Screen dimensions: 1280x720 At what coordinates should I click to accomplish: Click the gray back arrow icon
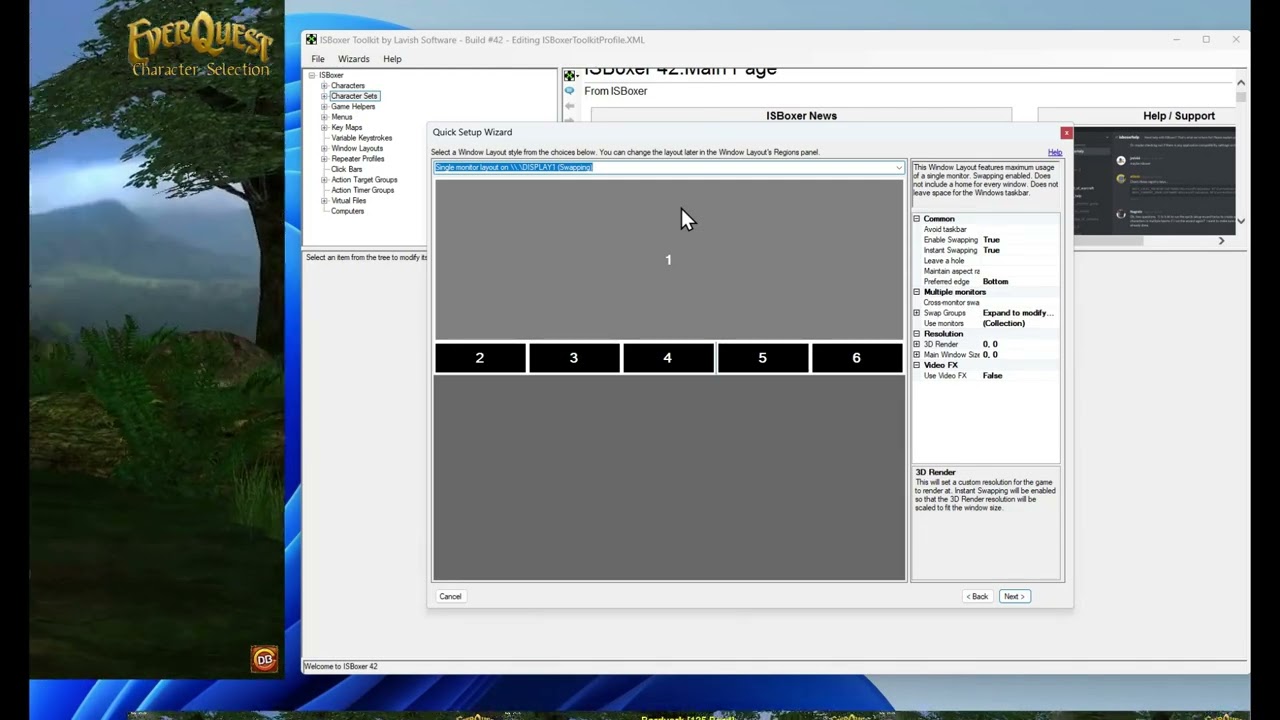[x=569, y=105]
